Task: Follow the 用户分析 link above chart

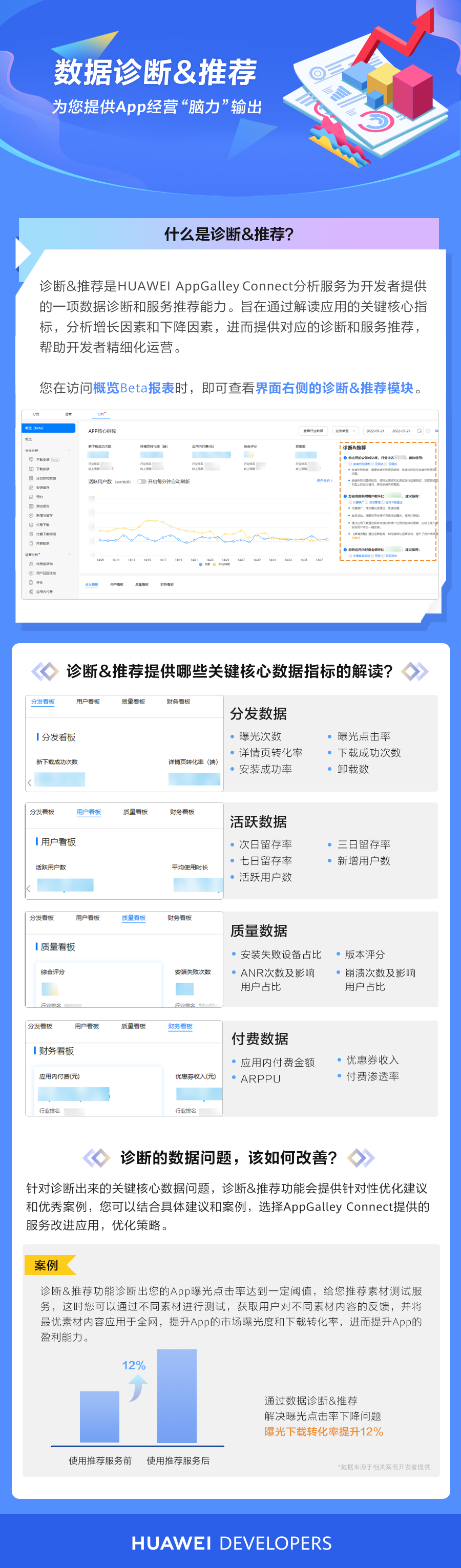Action: [325, 481]
